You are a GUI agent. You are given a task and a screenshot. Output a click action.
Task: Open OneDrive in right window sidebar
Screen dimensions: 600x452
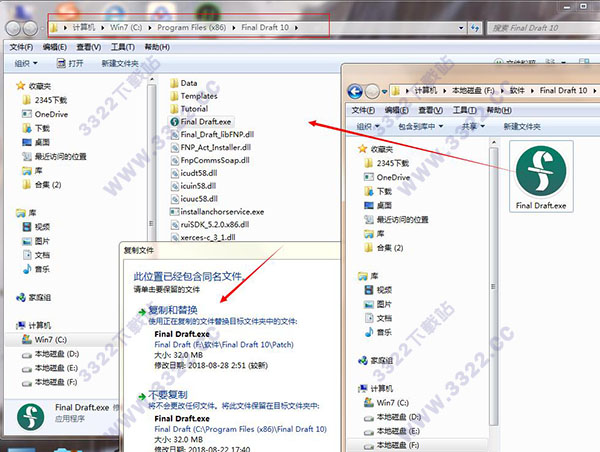[x=387, y=177]
